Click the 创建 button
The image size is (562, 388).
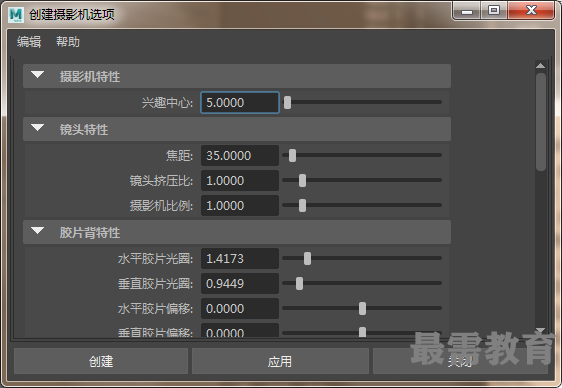click(101, 361)
